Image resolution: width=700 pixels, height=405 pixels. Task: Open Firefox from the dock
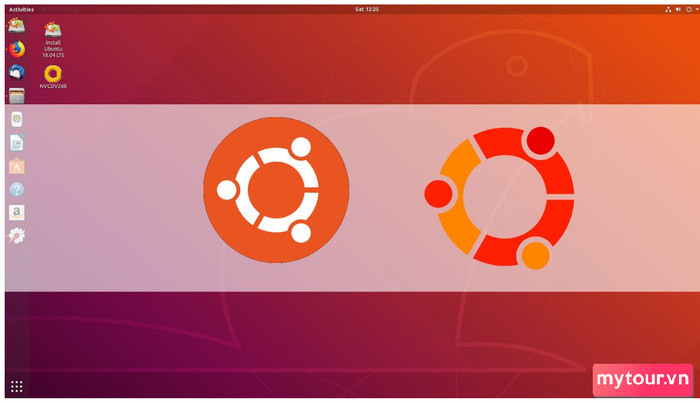coord(17,49)
